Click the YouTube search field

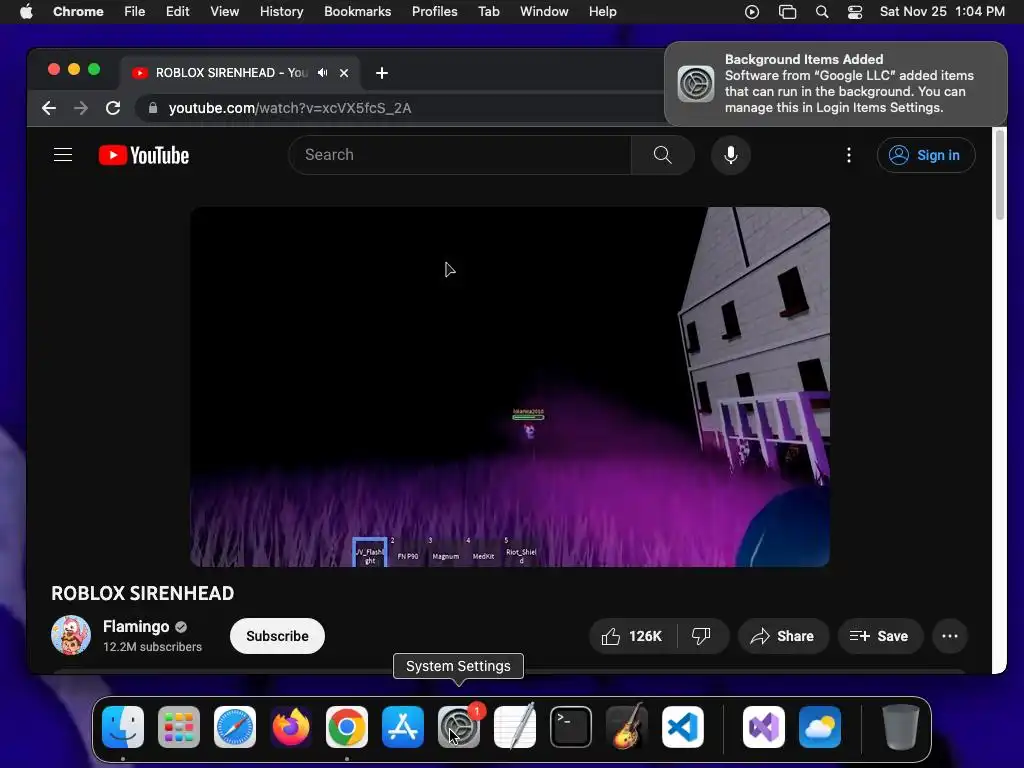pos(460,155)
